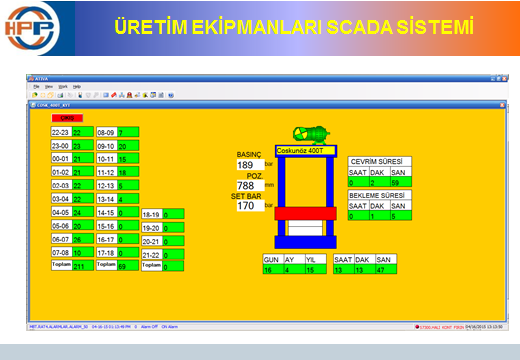Select the BASINÇ pressure value field showing 189
Image resolution: width=520 pixels, height=360 pixels.
pos(250,165)
